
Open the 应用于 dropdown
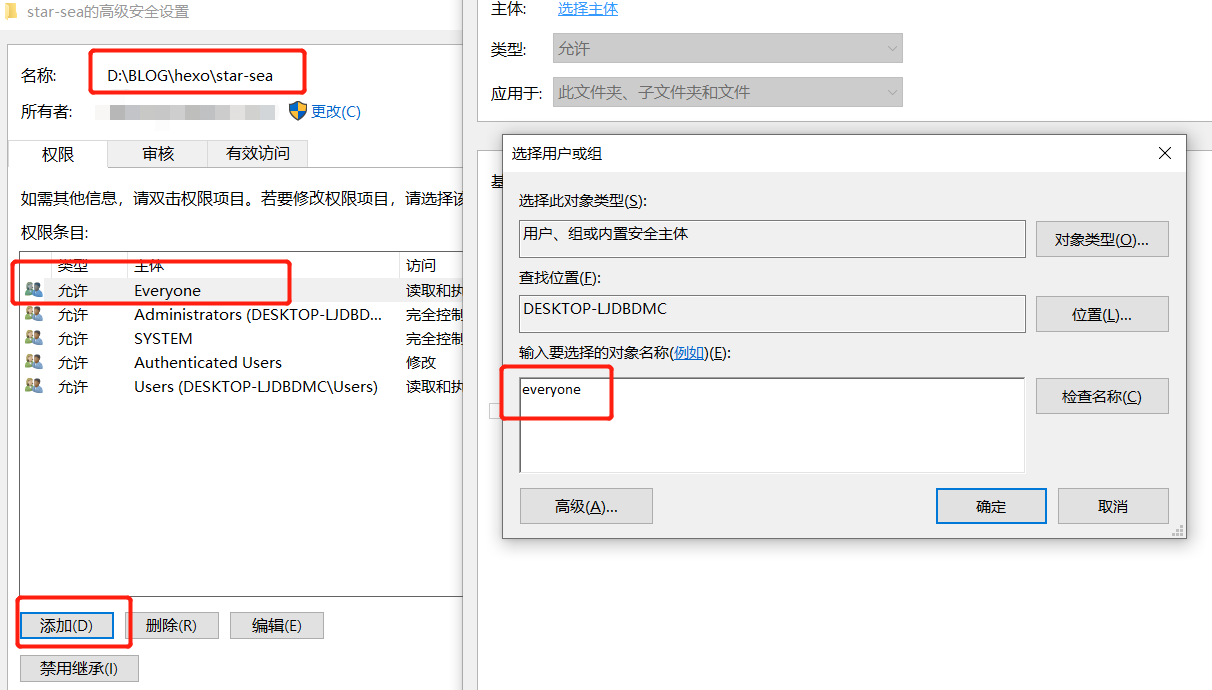click(x=727, y=92)
